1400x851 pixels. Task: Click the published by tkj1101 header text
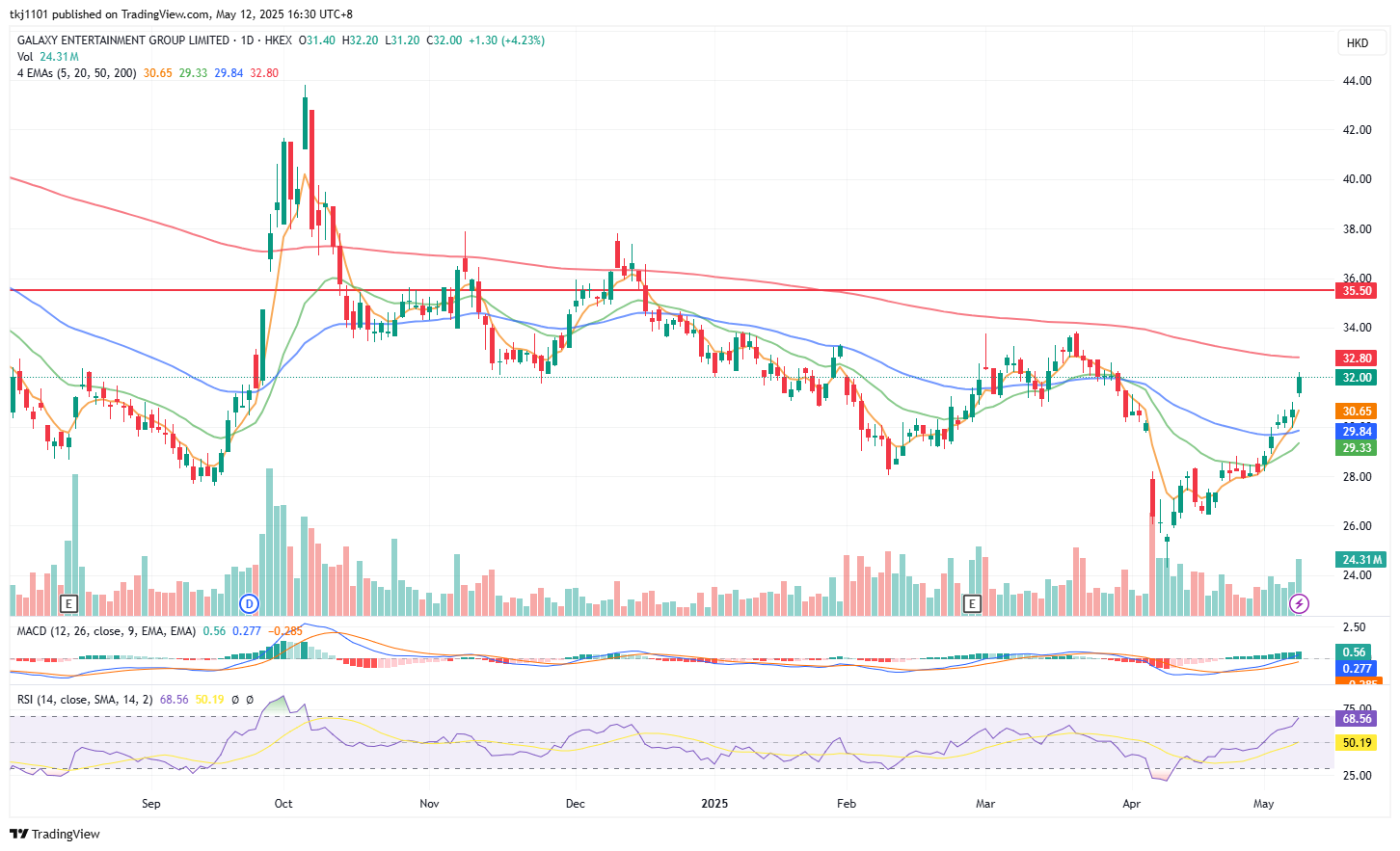181,14
